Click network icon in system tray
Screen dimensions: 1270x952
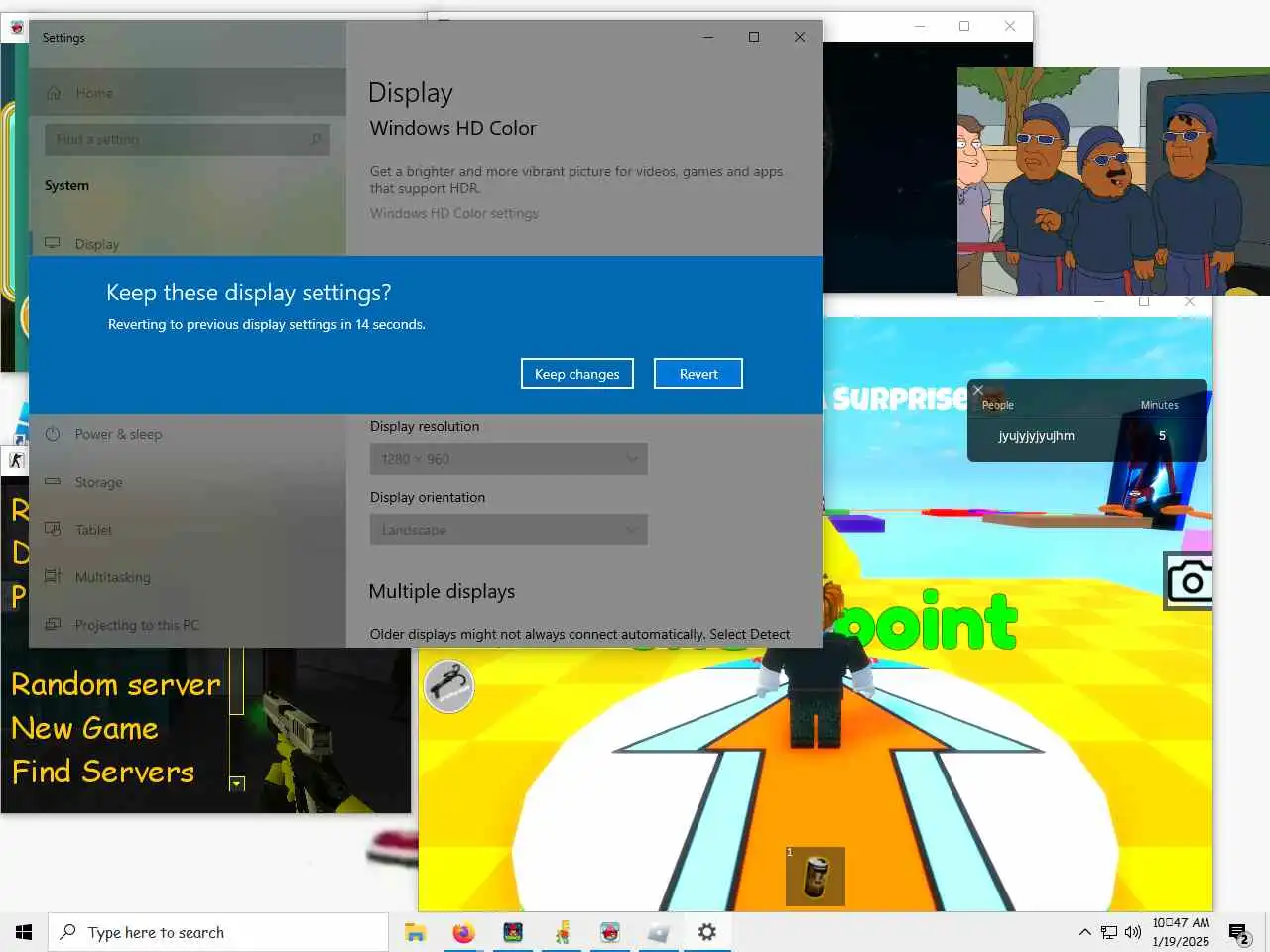coord(1109,932)
